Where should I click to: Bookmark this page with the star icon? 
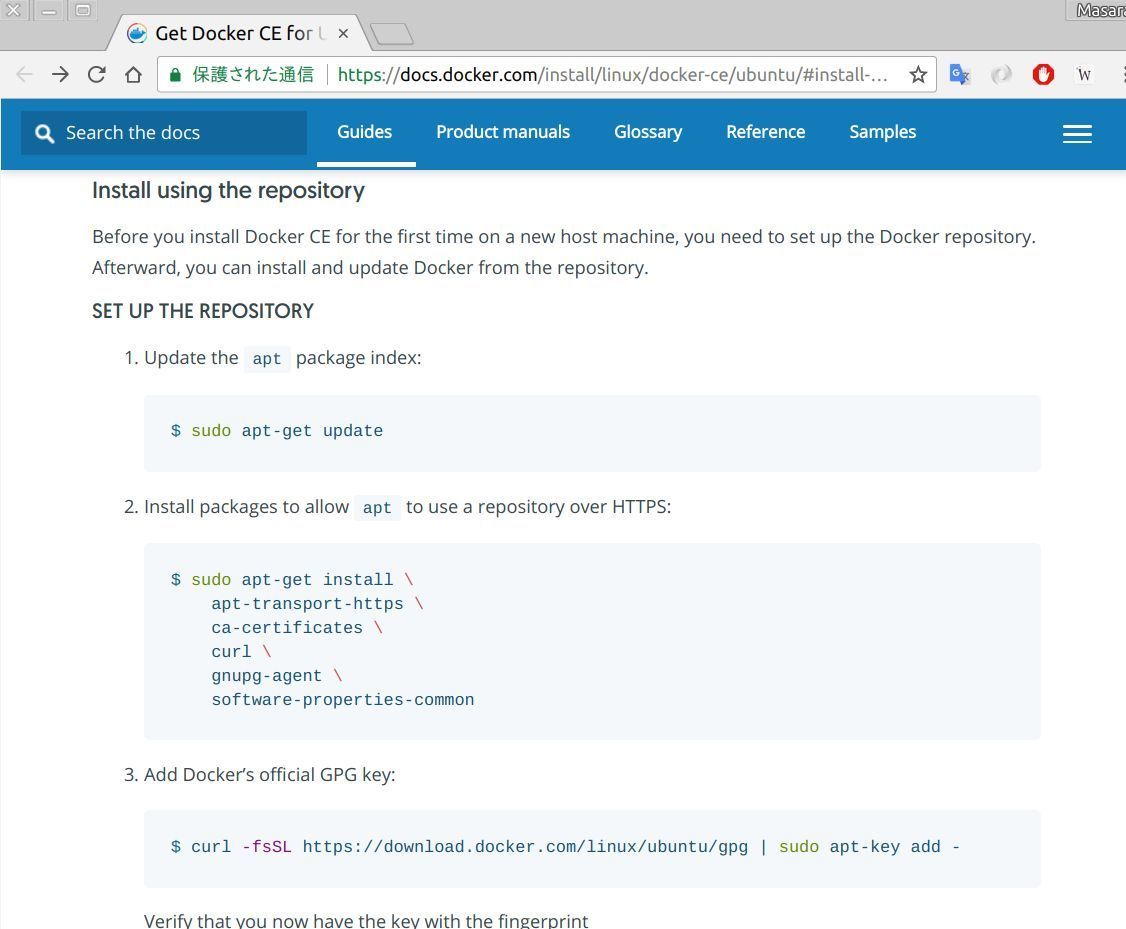tap(918, 75)
